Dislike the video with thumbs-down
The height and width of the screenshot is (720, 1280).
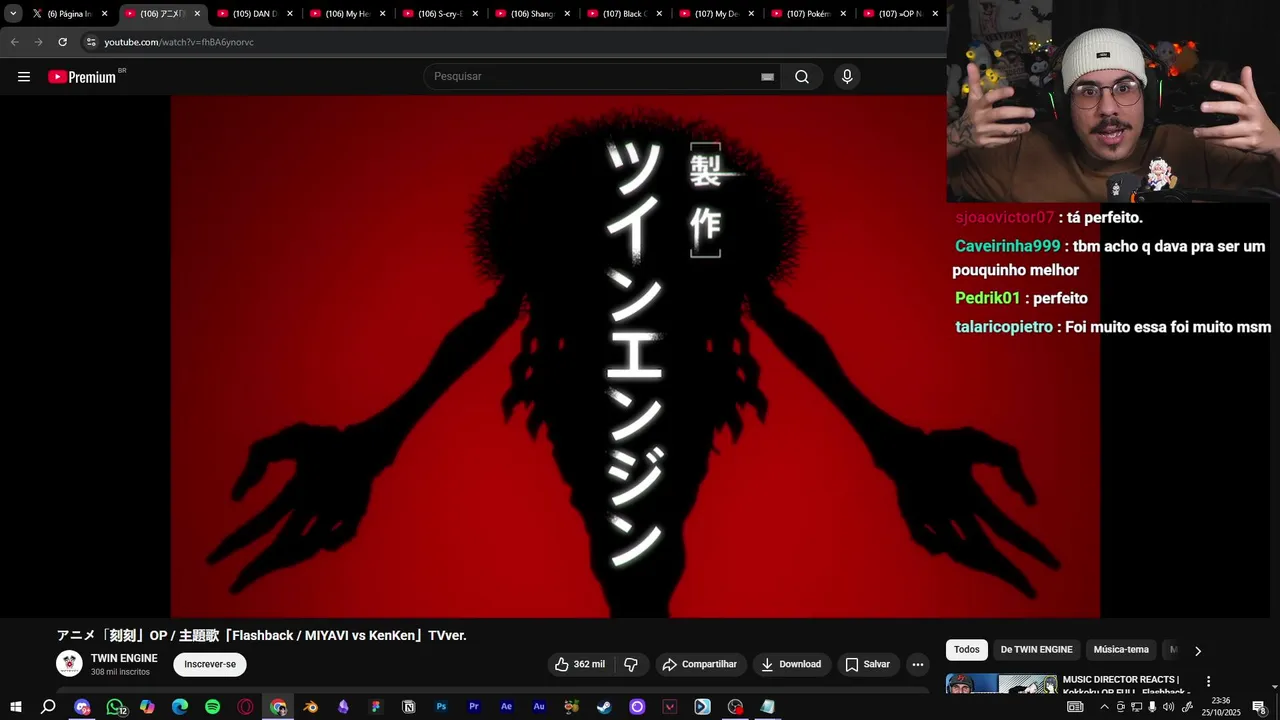pos(631,664)
